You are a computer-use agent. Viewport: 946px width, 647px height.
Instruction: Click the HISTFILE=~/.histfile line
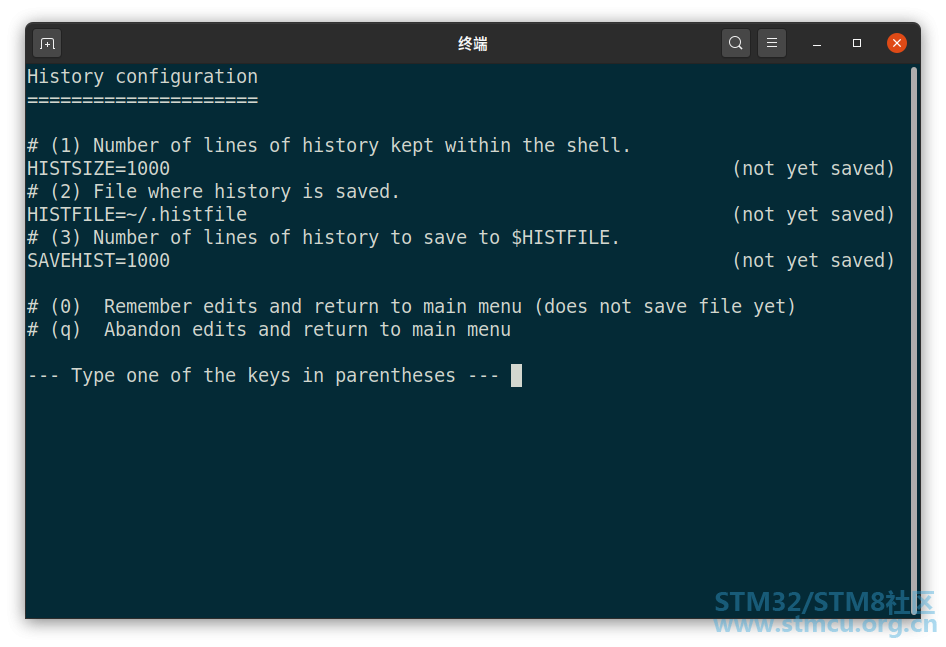click(x=137, y=214)
